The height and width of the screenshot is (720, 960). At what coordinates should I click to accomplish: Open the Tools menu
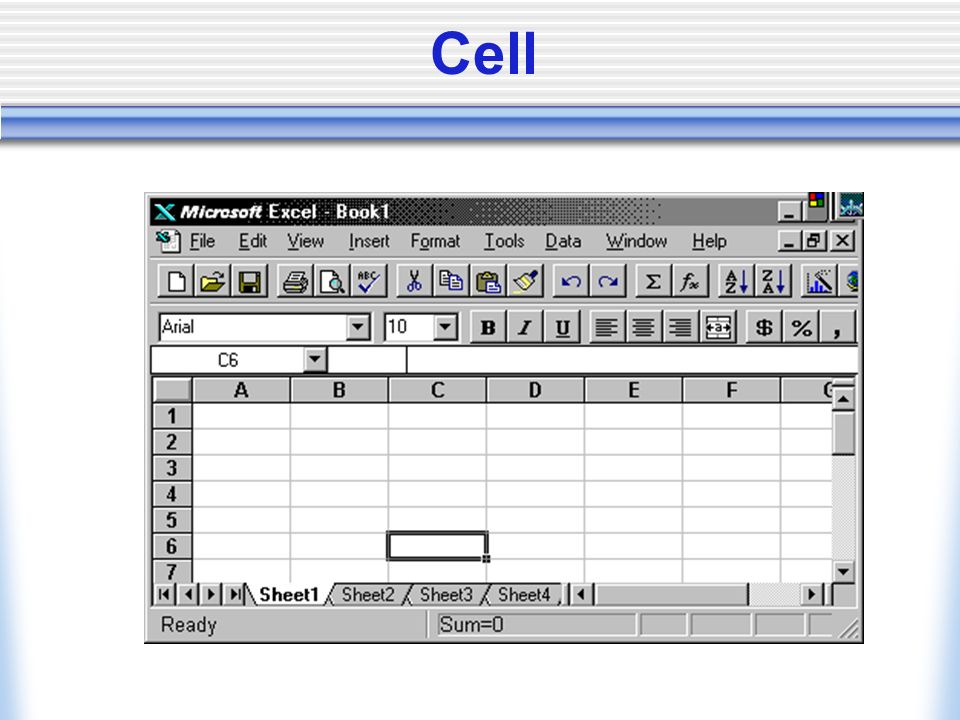(504, 241)
